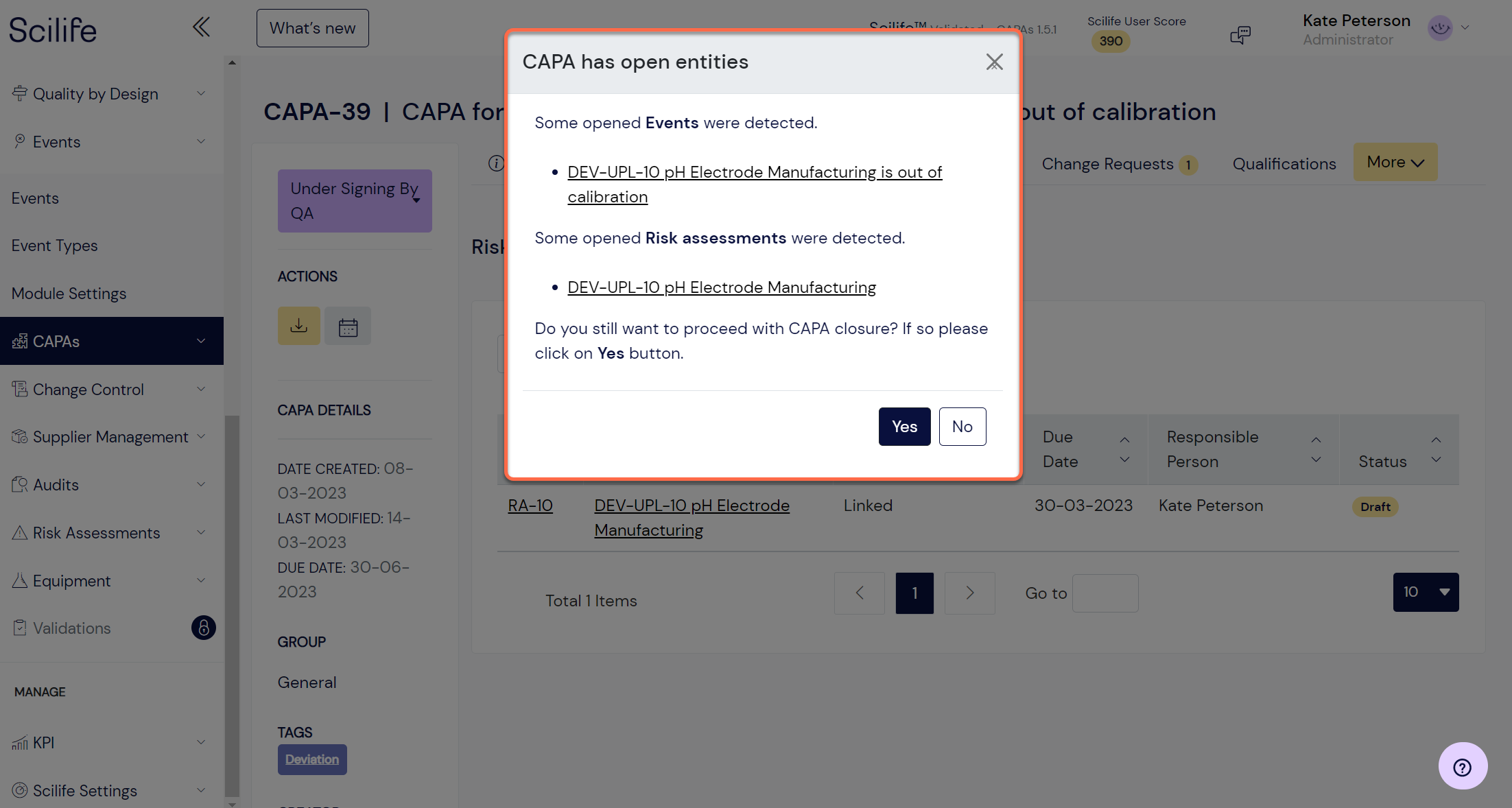Click the KPI chart icon
This screenshot has height=808, width=1512.
(x=20, y=742)
